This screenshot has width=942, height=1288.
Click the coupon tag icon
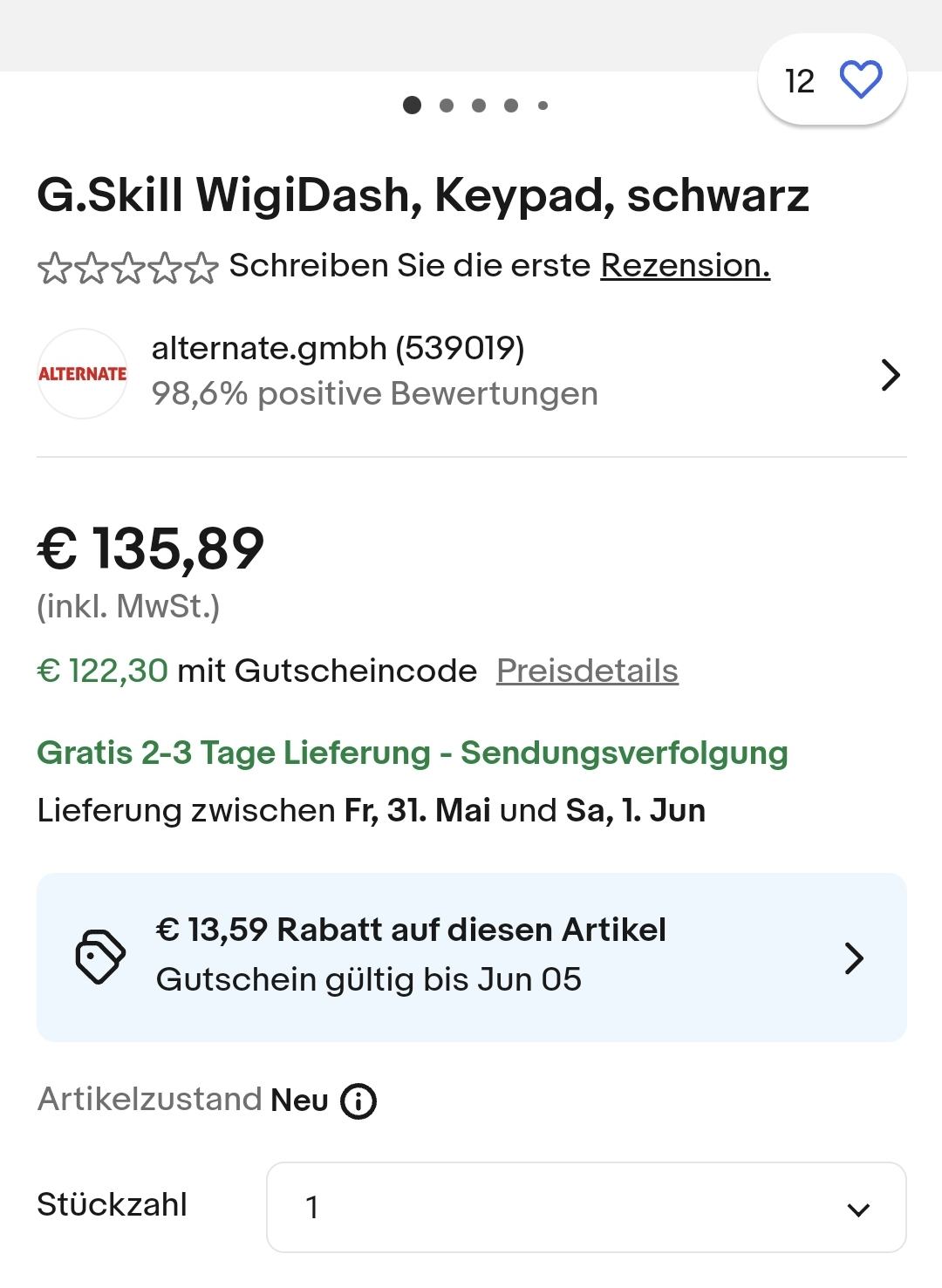[x=100, y=957]
